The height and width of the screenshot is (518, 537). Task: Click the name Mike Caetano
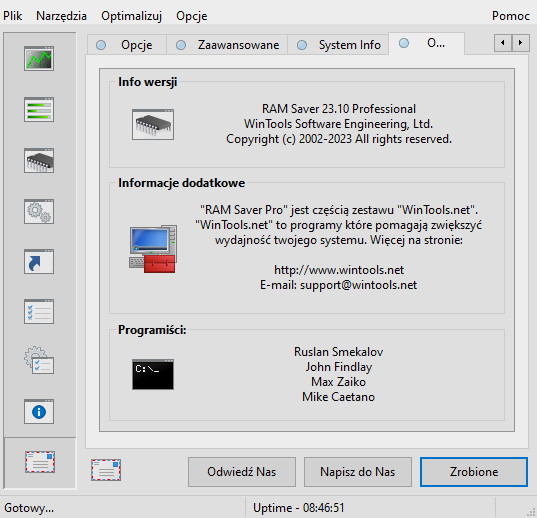(339, 397)
